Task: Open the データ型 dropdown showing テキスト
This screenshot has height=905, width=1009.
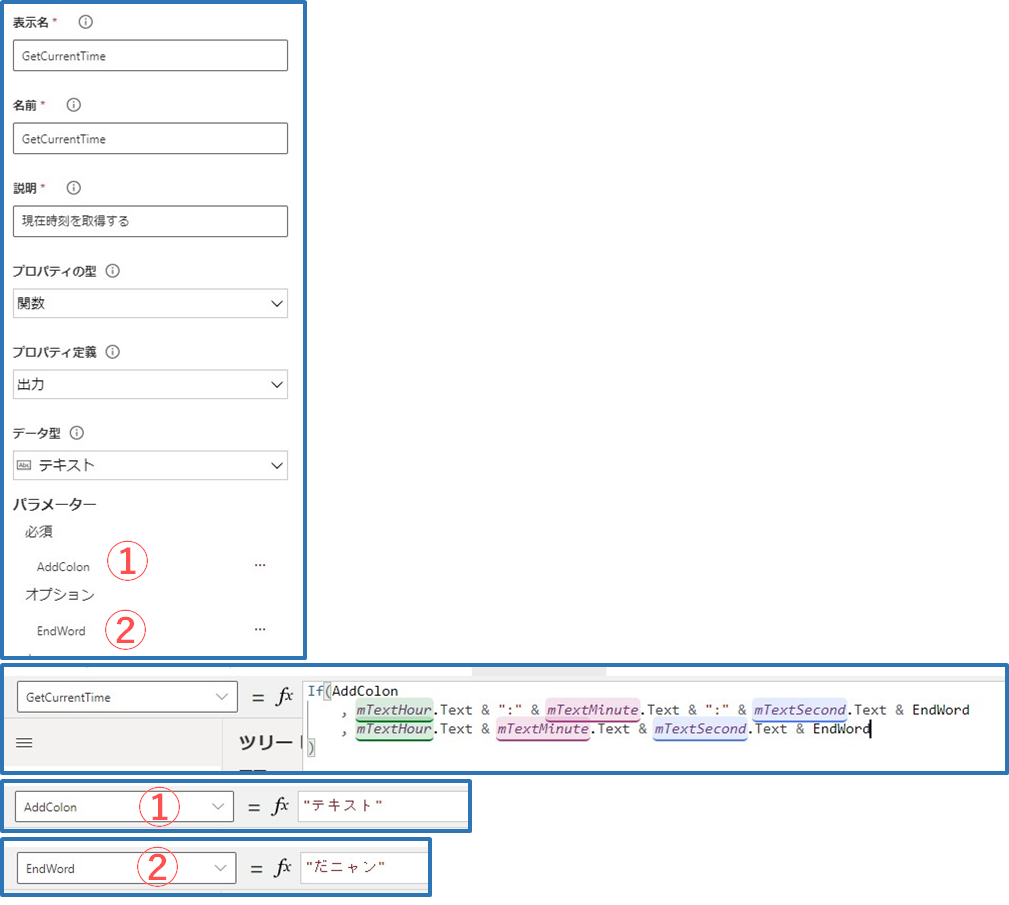Action: click(150, 466)
